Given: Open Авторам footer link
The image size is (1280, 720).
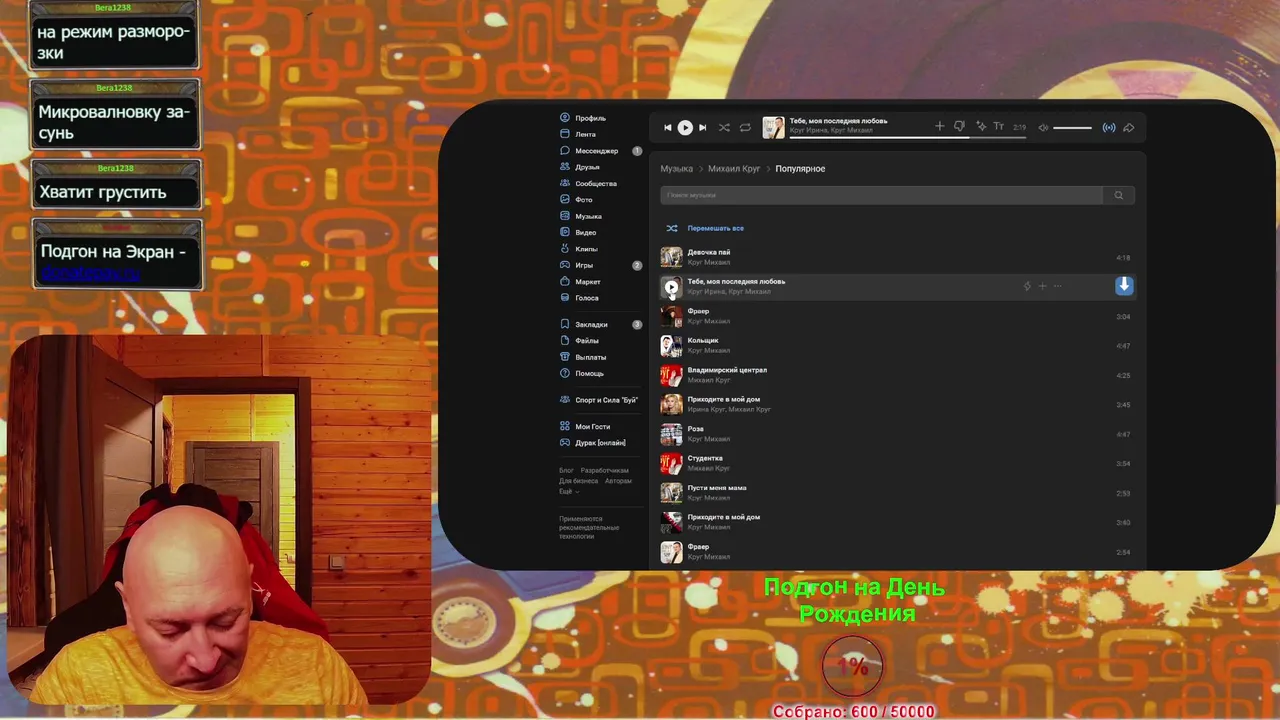Looking at the screenshot, I should (618, 481).
